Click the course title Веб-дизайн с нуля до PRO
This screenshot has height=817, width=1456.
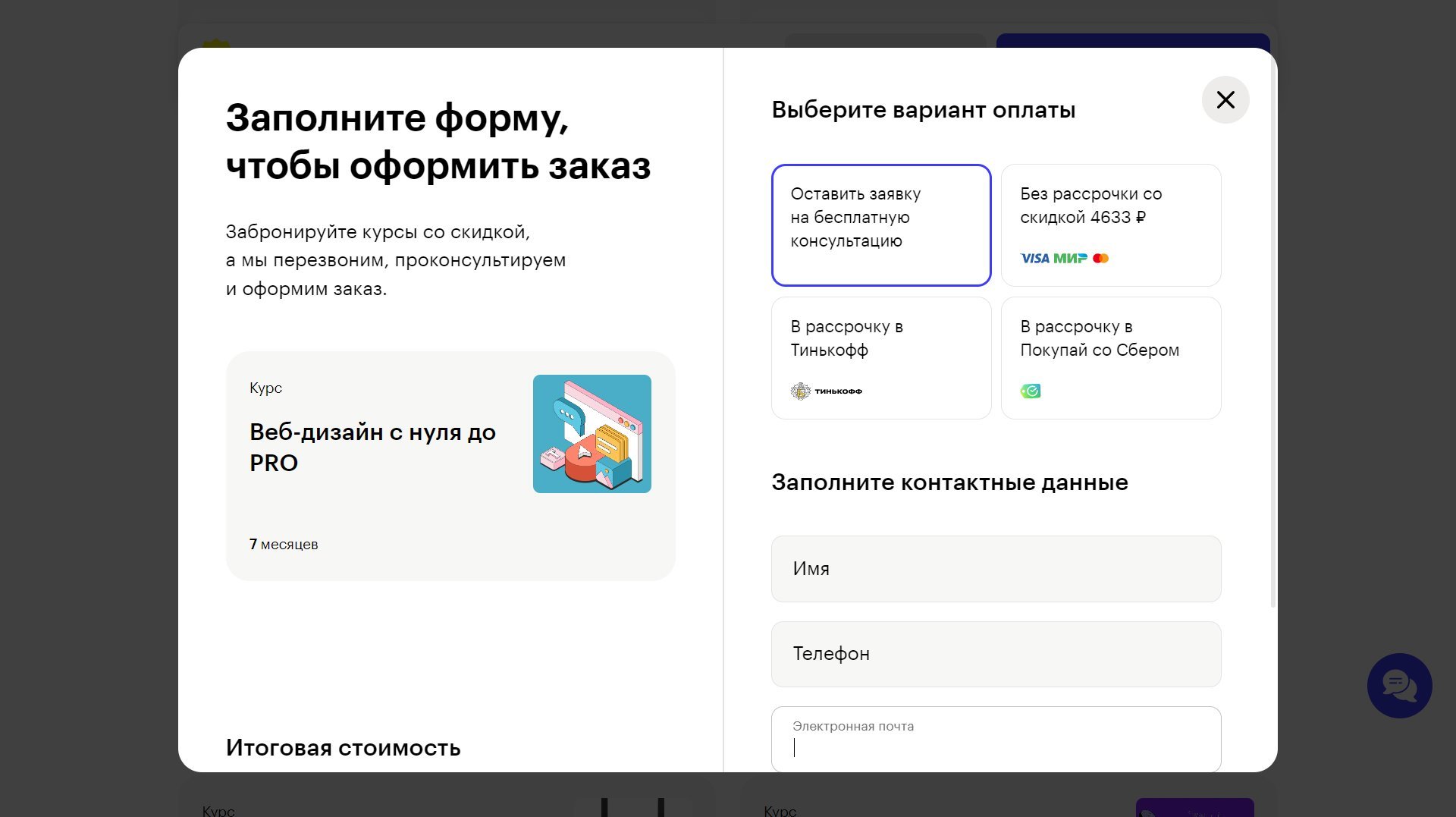372,447
